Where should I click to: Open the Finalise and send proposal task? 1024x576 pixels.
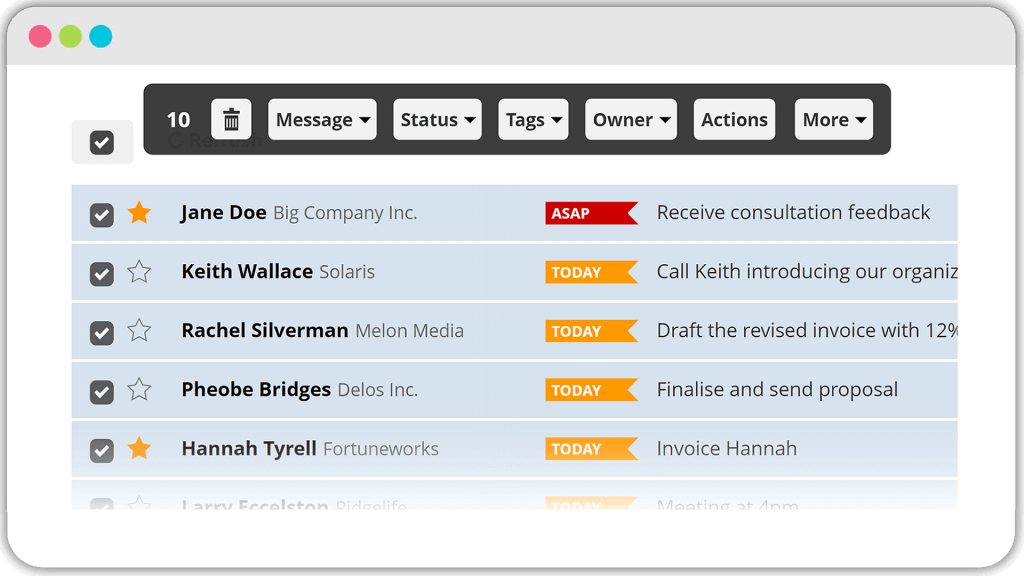[x=776, y=389]
